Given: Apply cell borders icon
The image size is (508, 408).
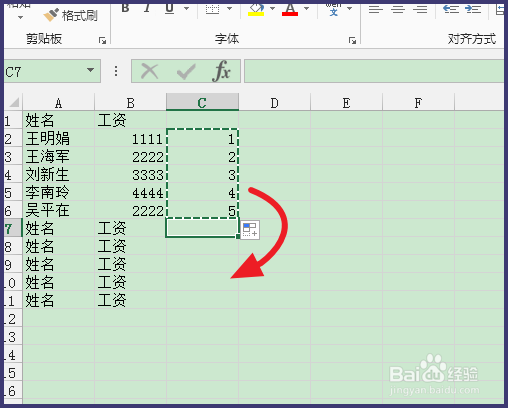Looking at the screenshot, I should point(212,9).
